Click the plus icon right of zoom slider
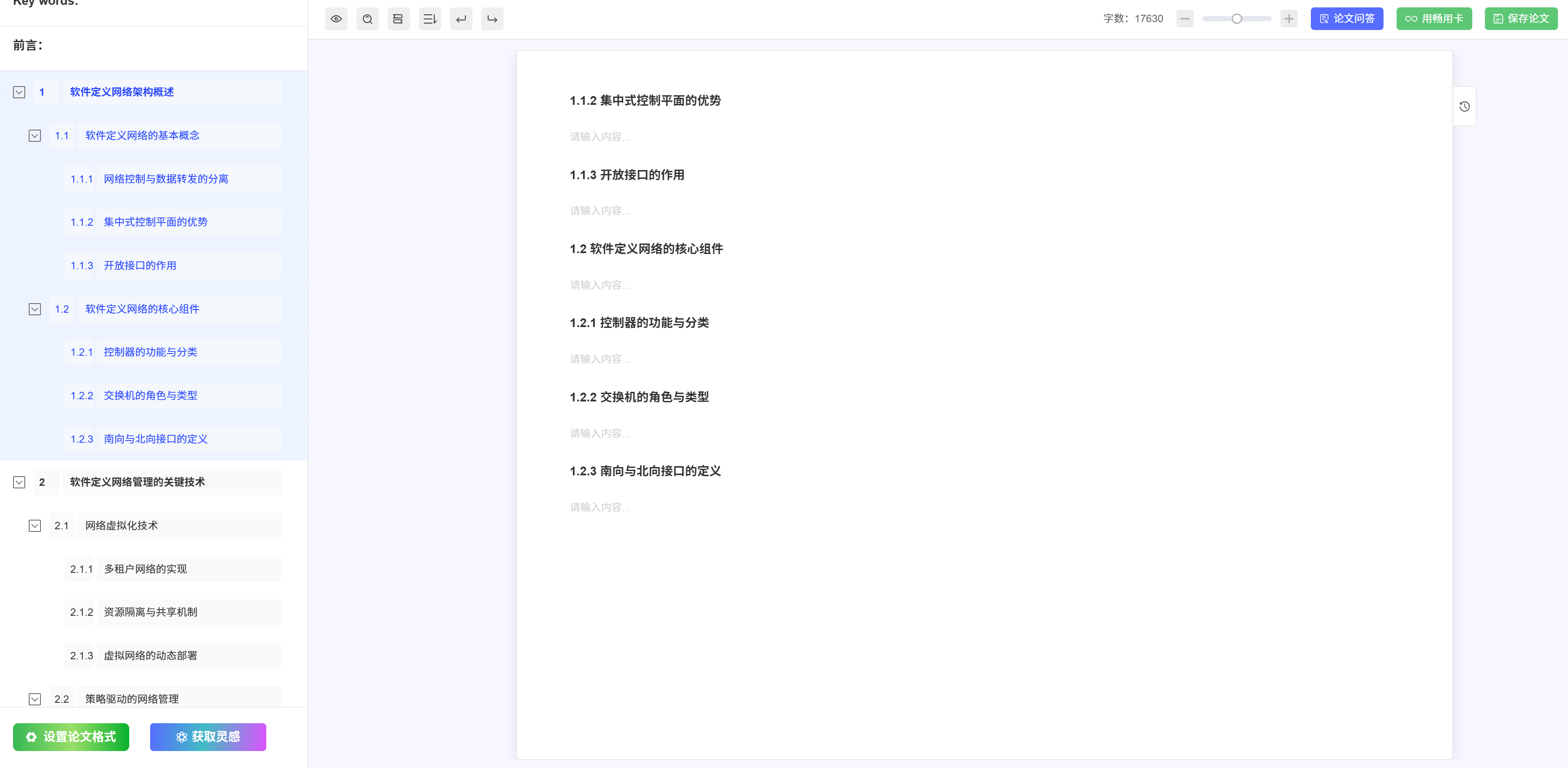The height and width of the screenshot is (768, 1568). click(x=1289, y=19)
